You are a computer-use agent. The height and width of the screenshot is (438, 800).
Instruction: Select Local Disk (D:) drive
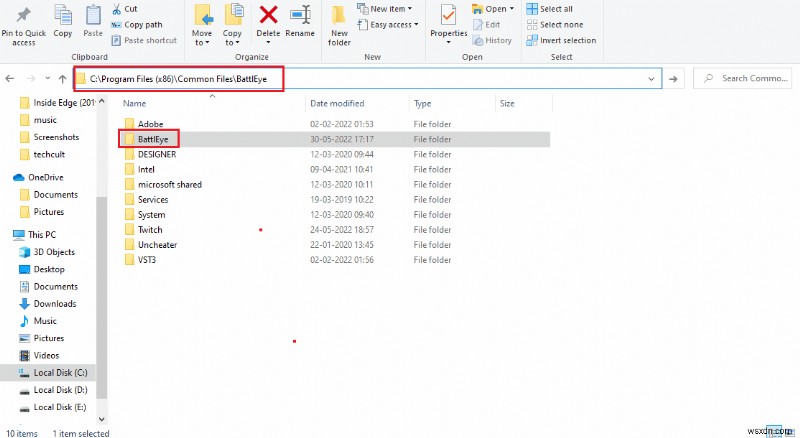[x=53, y=390]
